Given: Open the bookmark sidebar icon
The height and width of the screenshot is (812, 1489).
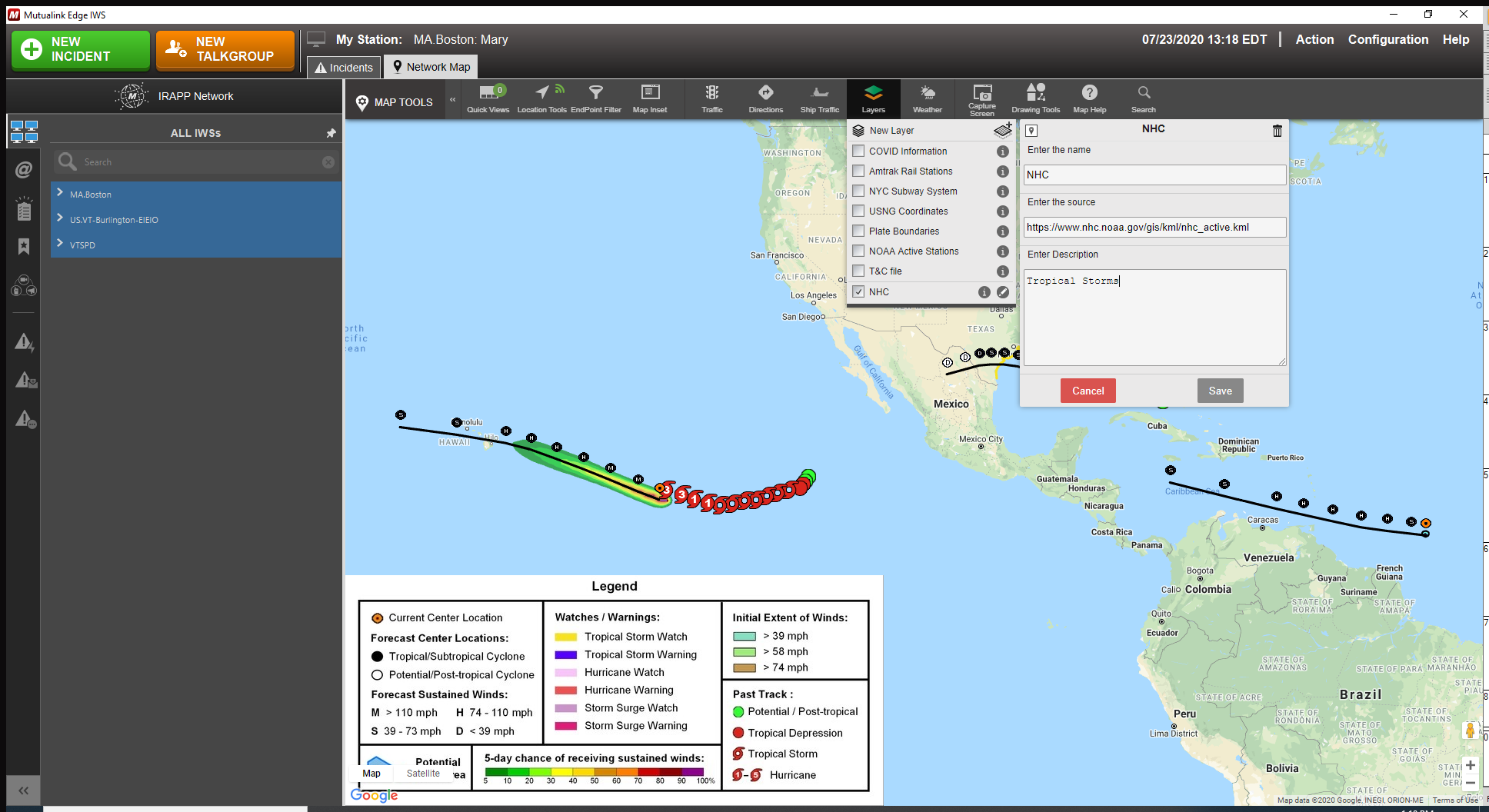Looking at the screenshot, I should coord(24,246).
